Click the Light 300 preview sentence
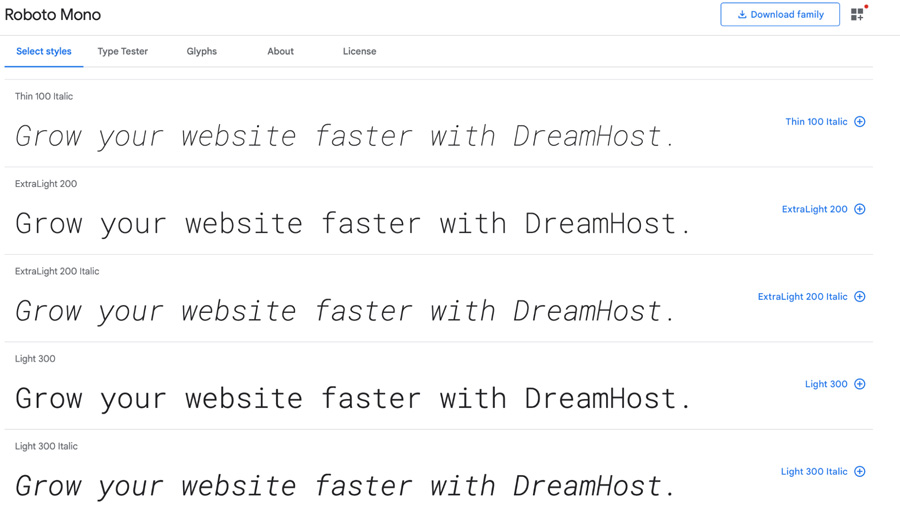900x509 pixels. point(353,399)
